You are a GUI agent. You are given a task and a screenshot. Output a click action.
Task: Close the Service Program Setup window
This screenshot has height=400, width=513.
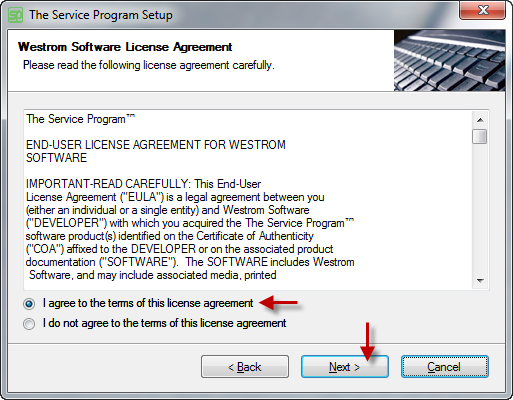(482, 10)
